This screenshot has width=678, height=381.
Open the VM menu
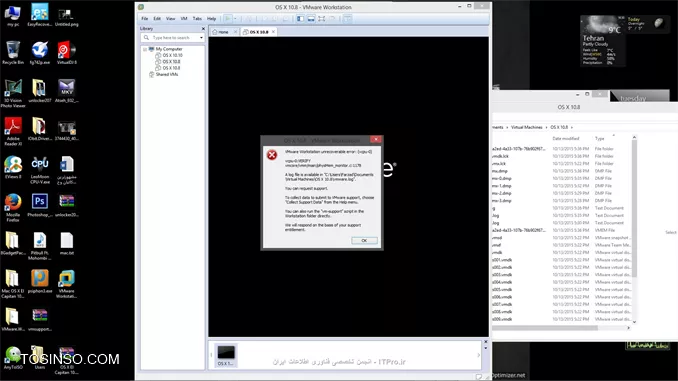point(184,19)
